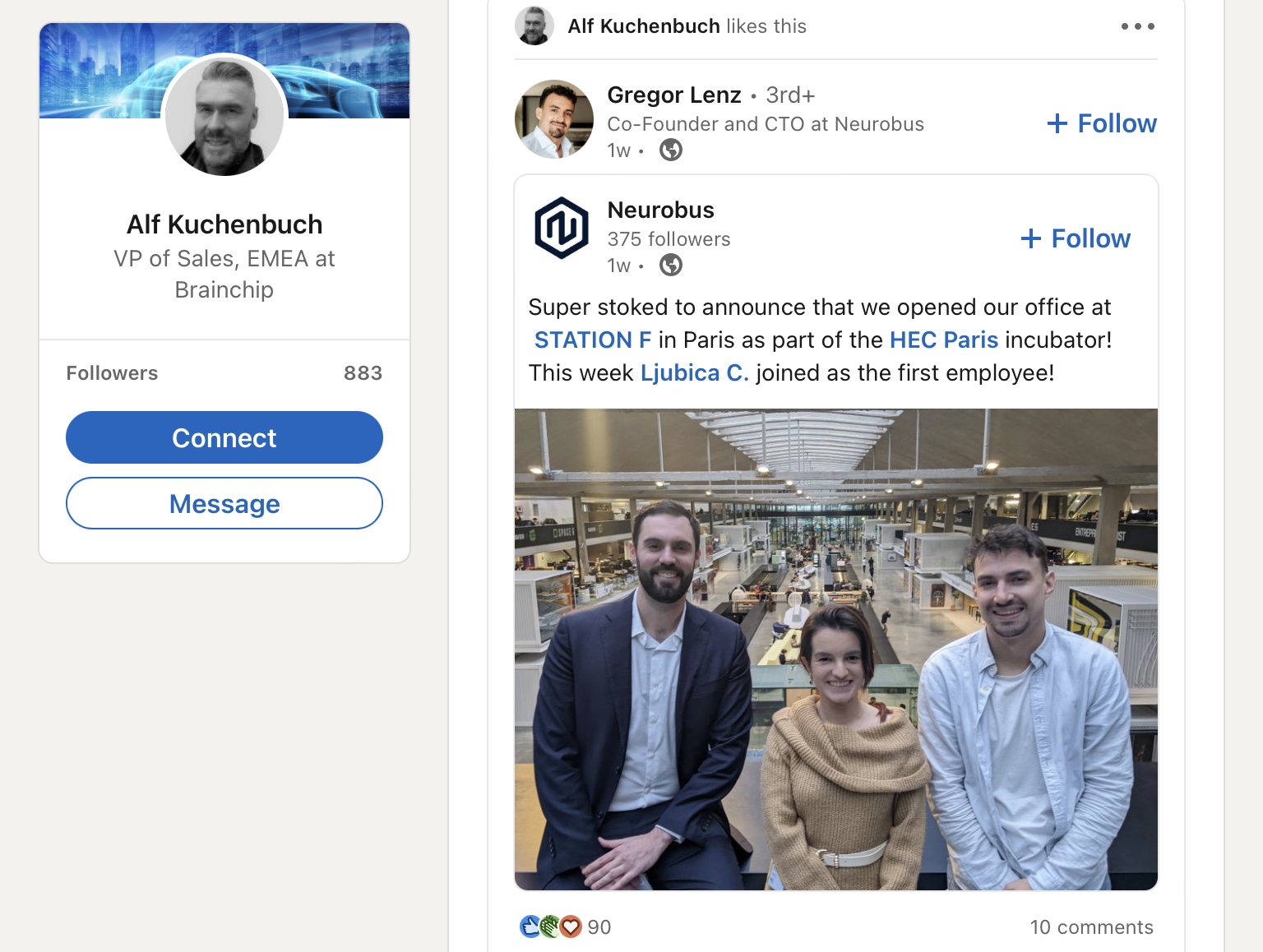
Task: Click small Alf Kuchenbuch avatar above post
Action: pos(534,26)
